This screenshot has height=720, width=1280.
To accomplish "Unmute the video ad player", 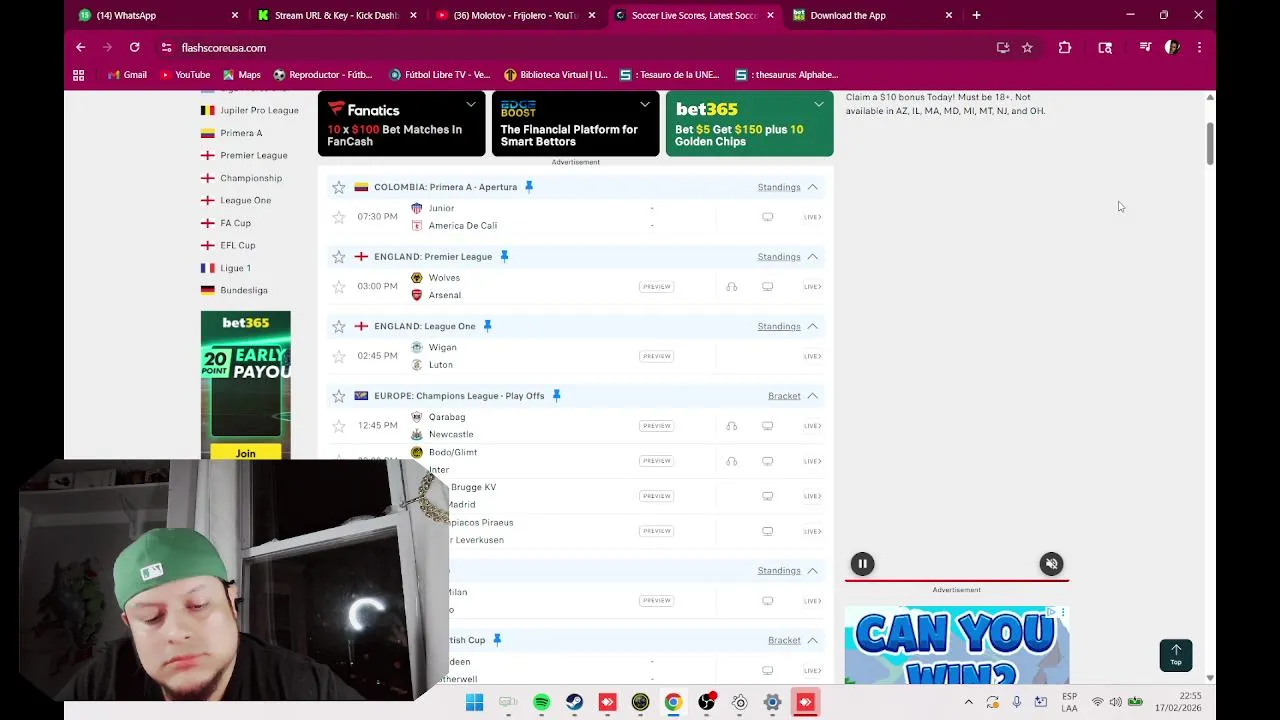I will click(x=1051, y=564).
